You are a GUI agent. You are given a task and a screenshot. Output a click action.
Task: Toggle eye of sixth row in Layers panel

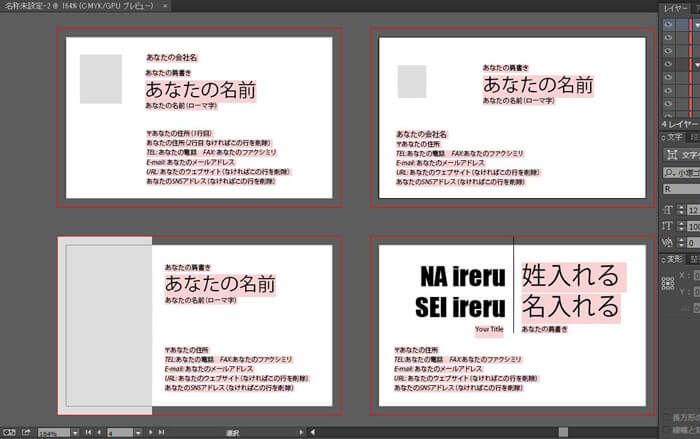[668, 91]
